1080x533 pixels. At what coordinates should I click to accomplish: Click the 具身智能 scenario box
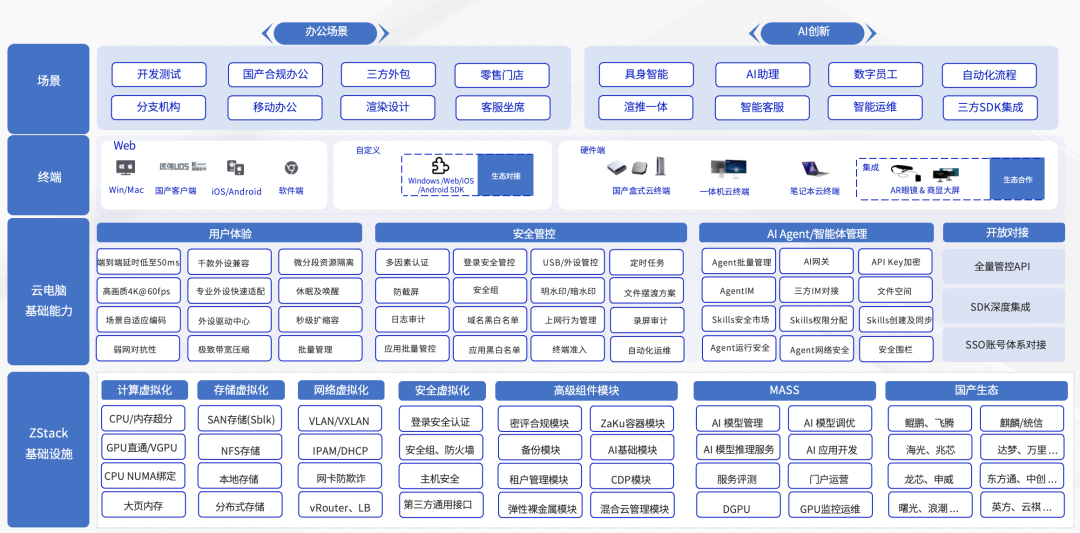(646, 74)
